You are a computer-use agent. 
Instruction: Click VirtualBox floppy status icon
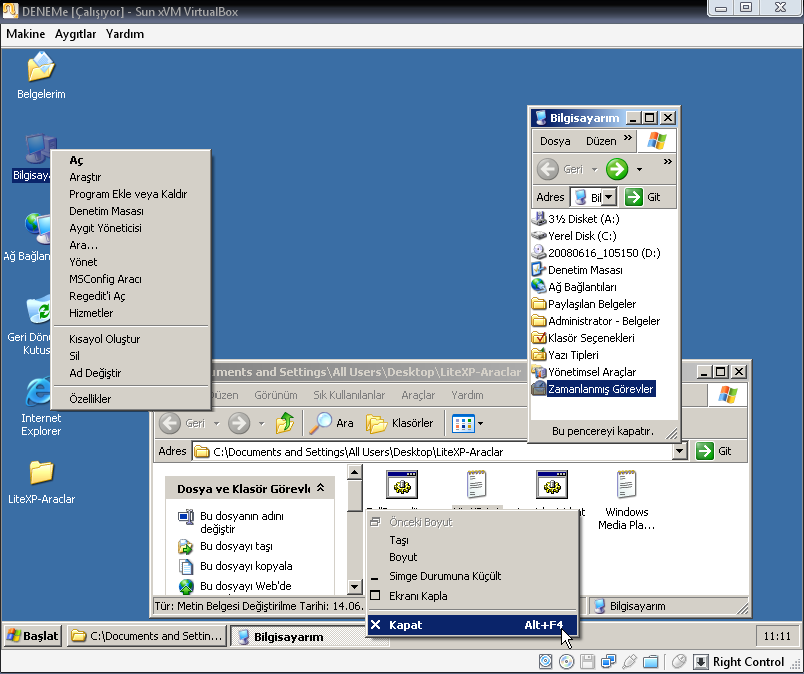[x=587, y=661]
